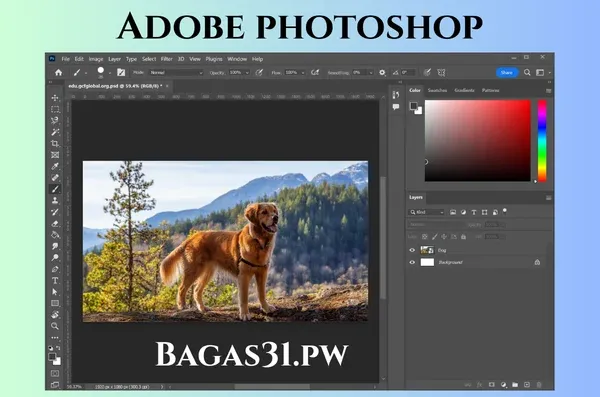Switch to the Swatches tab
Viewport: 600px width, 397px height.
(437, 90)
